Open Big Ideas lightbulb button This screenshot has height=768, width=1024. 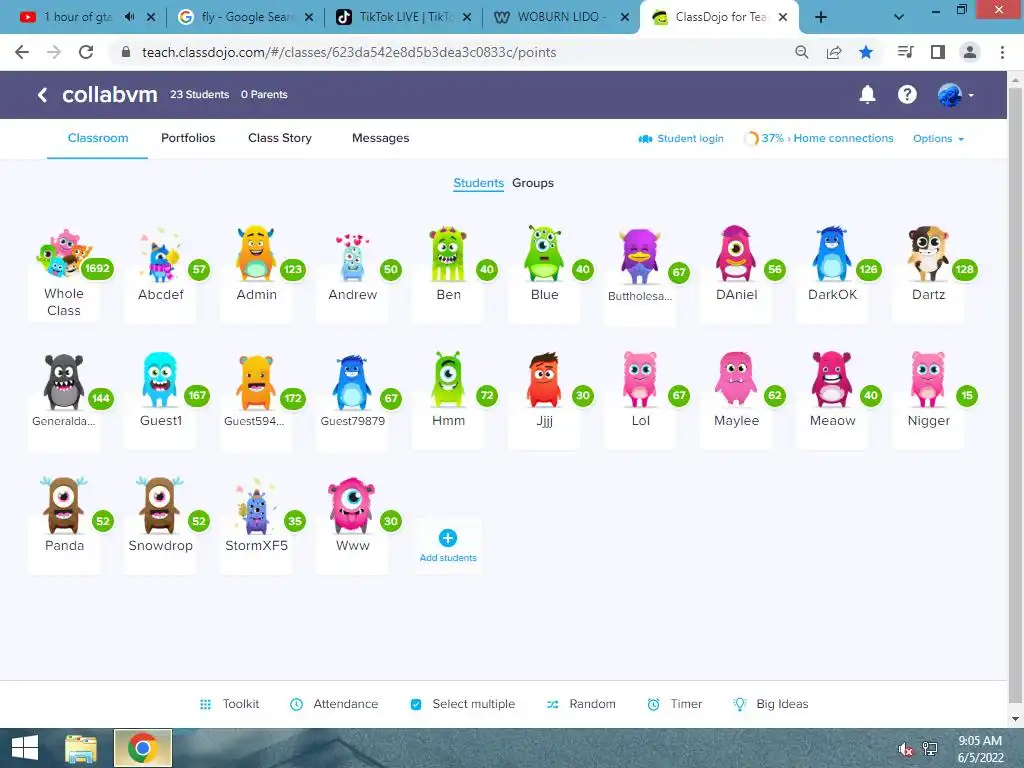pyautogui.click(x=771, y=704)
